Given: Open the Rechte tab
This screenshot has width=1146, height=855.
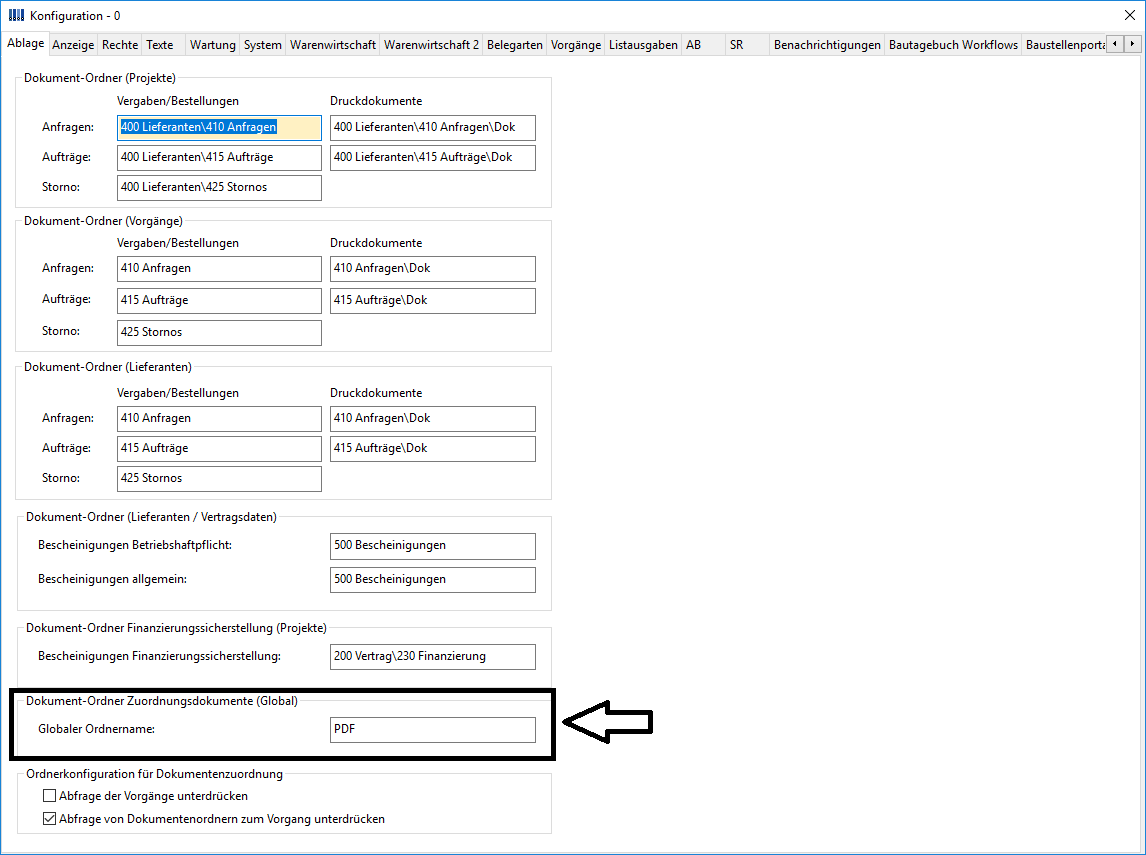Looking at the screenshot, I should pos(120,45).
